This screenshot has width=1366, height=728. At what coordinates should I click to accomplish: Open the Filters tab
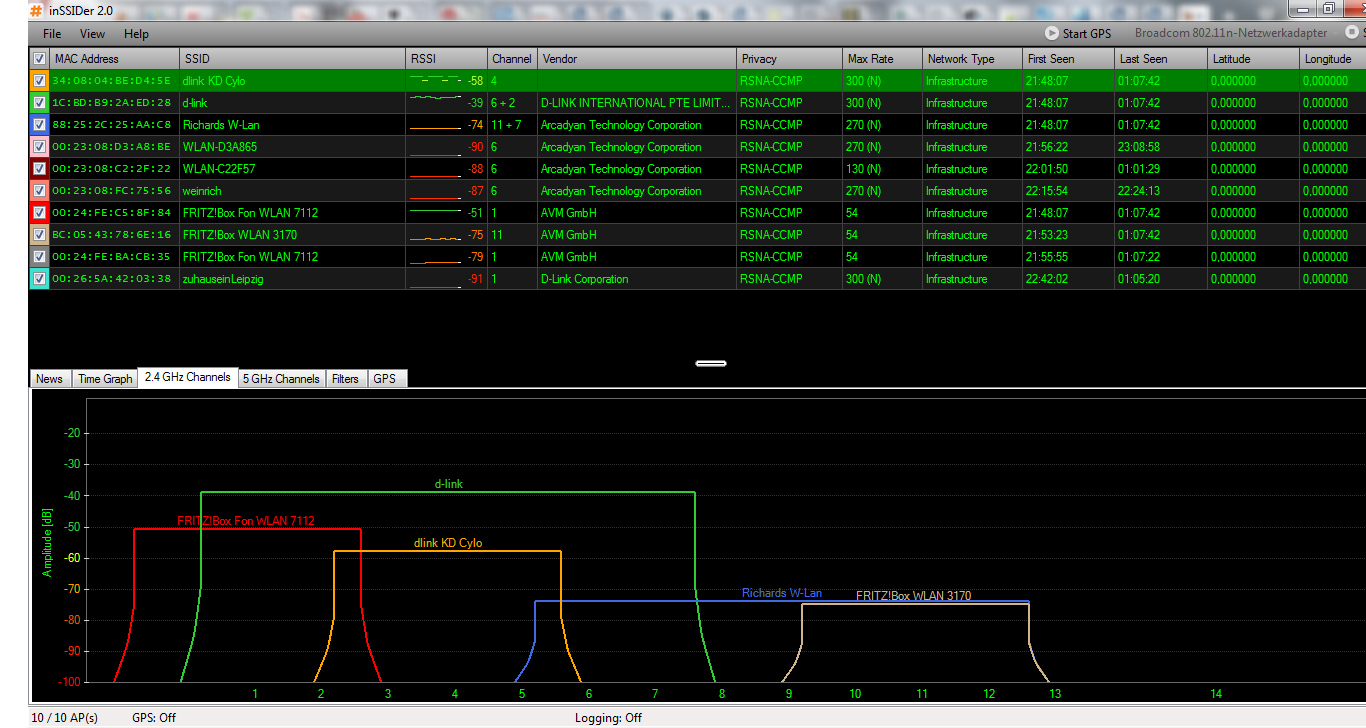pos(345,379)
